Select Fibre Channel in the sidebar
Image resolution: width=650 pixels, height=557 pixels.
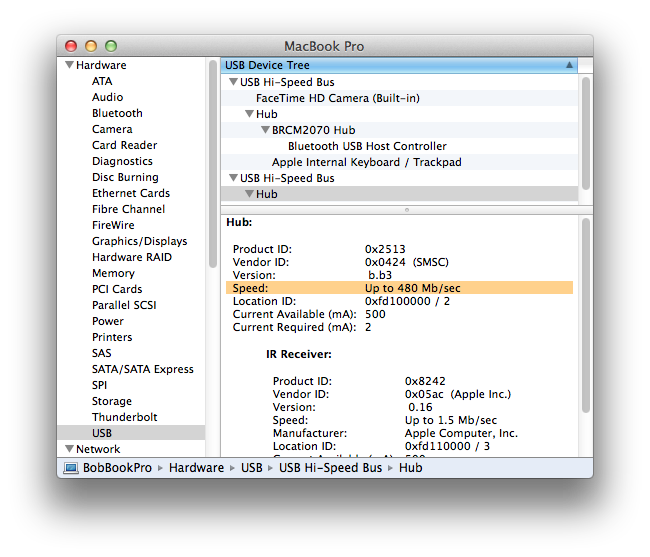click(129, 209)
